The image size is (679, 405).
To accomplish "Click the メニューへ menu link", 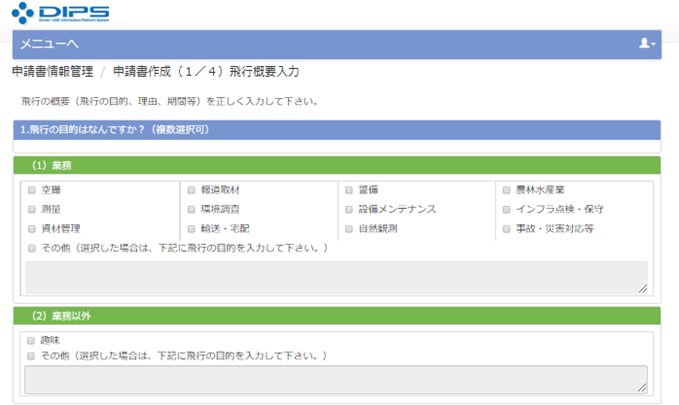I will [x=49, y=44].
